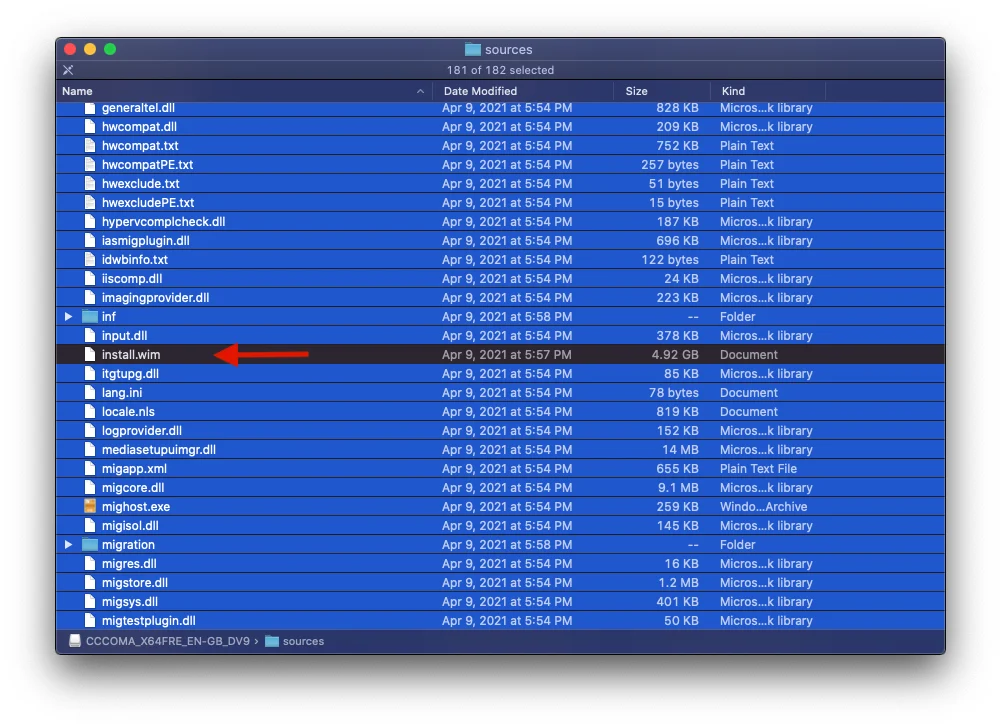Click the install.wim file icon
The height and width of the screenshot is (728, 1001).
pyautogui.click(x=90, y=355)
